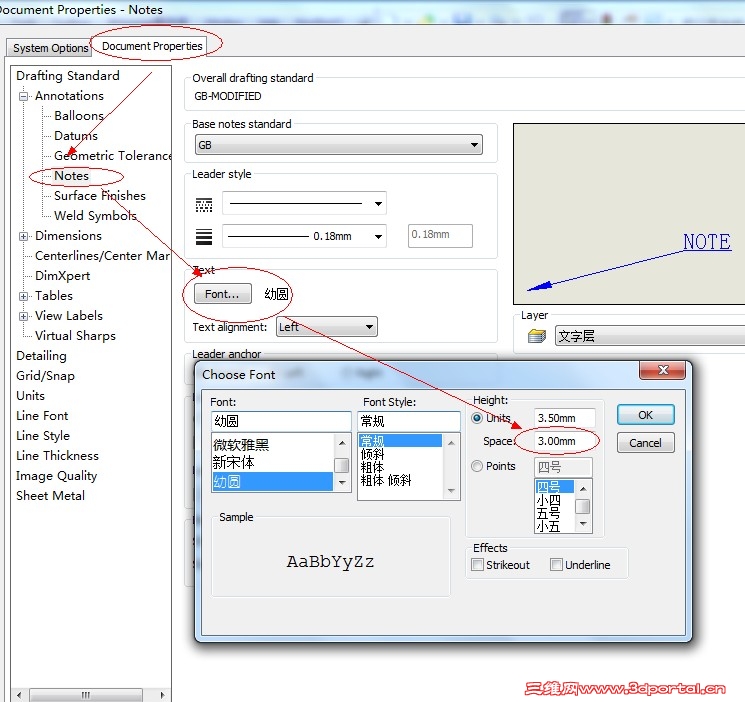Click tree panel right scroll arrow
The width and height of the screenshot is (745, 702).
click(162, 695)
